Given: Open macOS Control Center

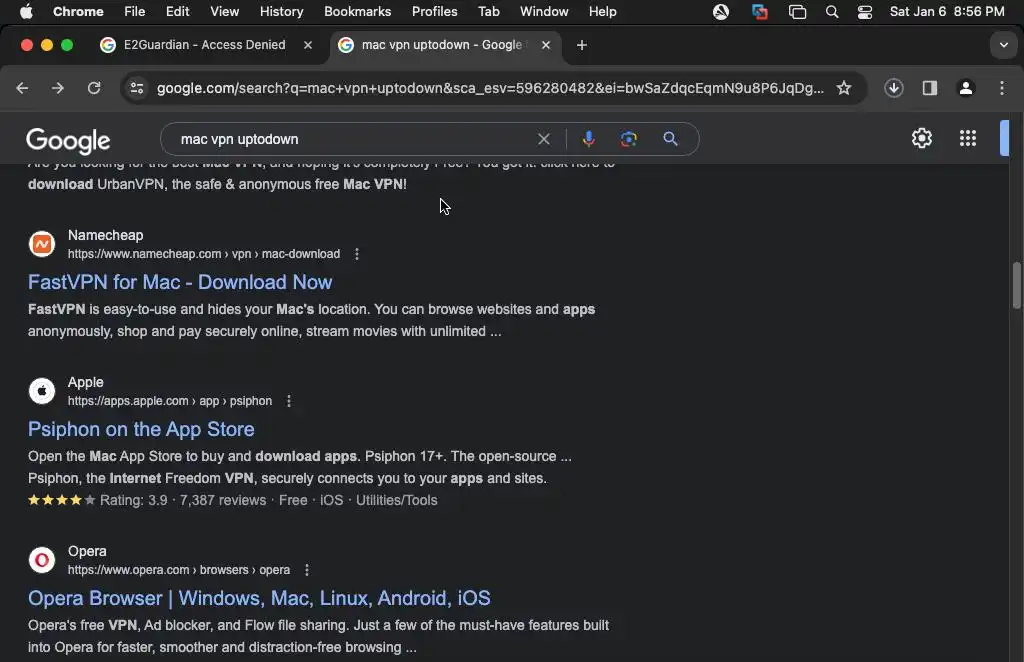Looking at the screenshot, I should point(865,11).
